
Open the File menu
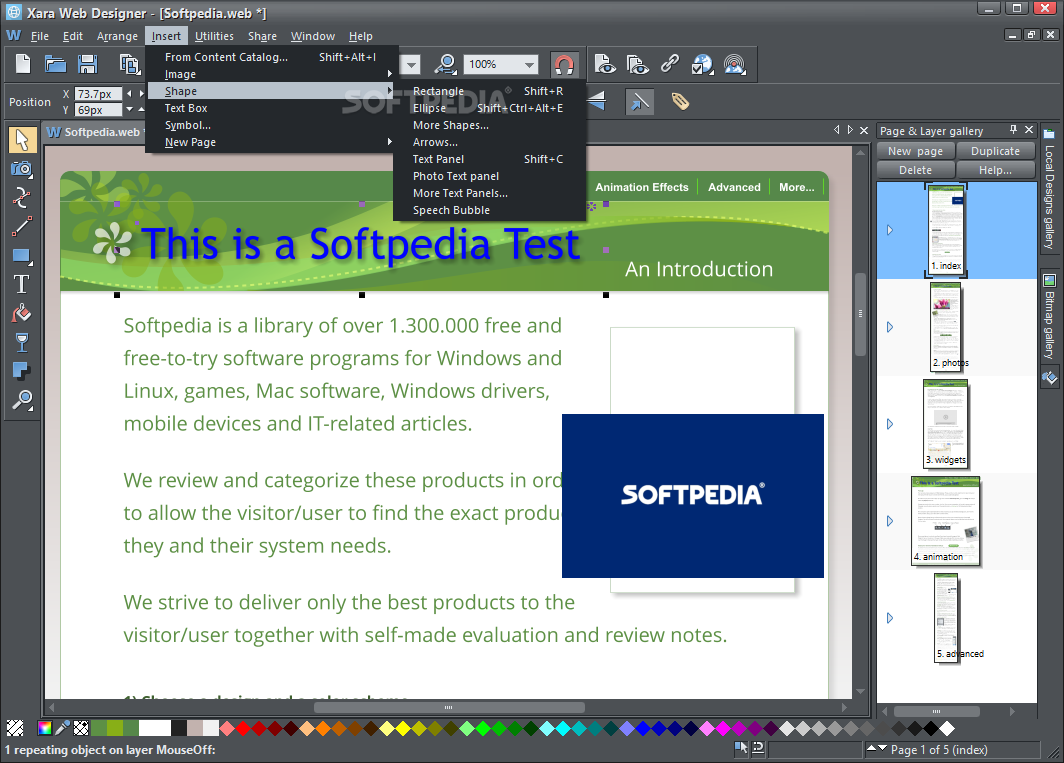tap(39, 36)
